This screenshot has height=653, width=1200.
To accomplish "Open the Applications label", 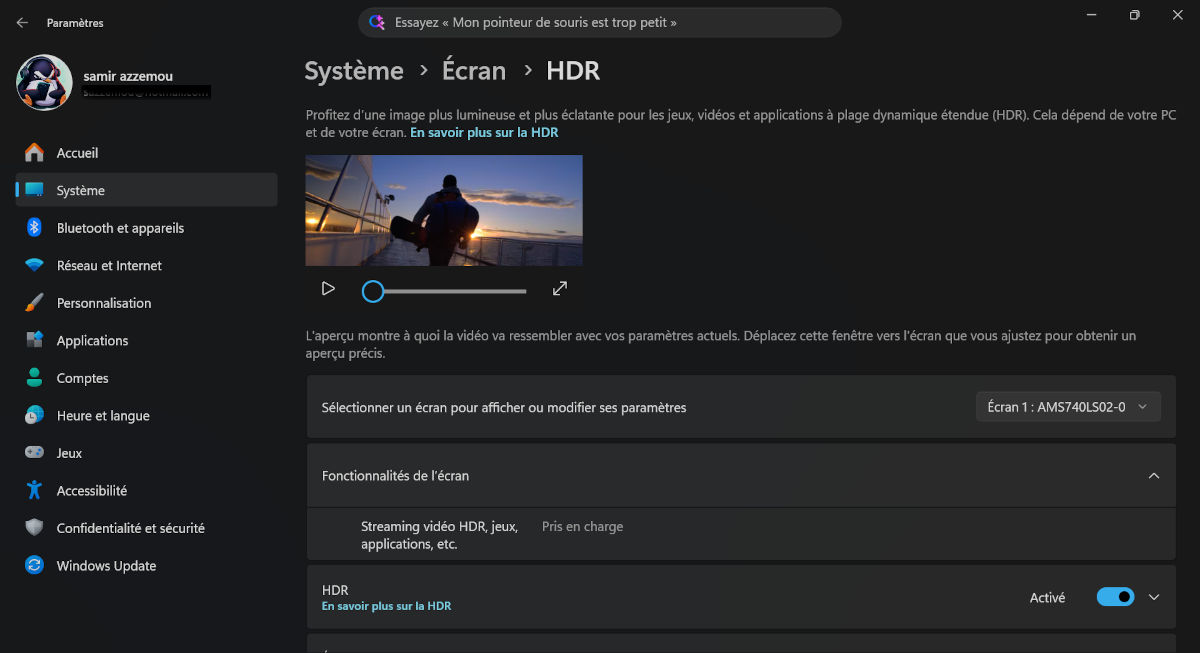I will click(x=92, y=340).
